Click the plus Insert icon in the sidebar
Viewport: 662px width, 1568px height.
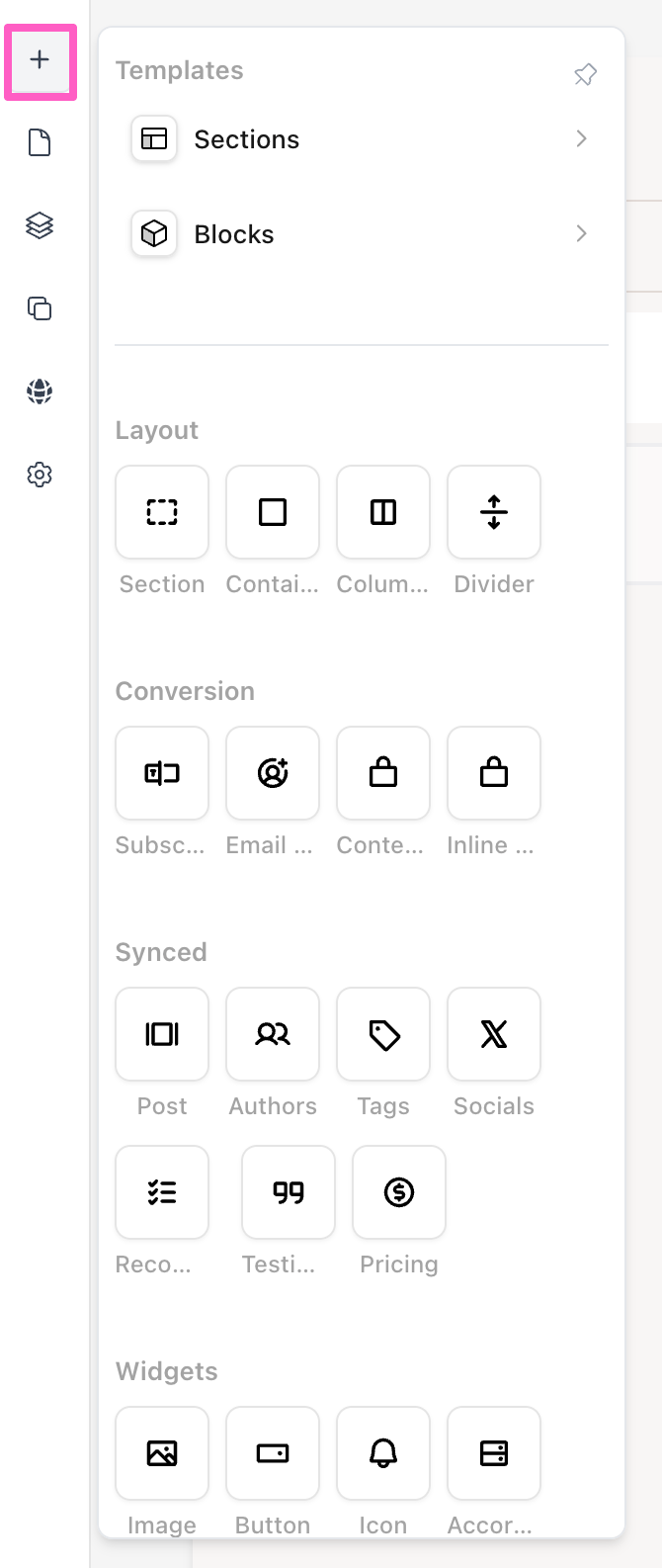pyautogui.click(x=40, y=60)
